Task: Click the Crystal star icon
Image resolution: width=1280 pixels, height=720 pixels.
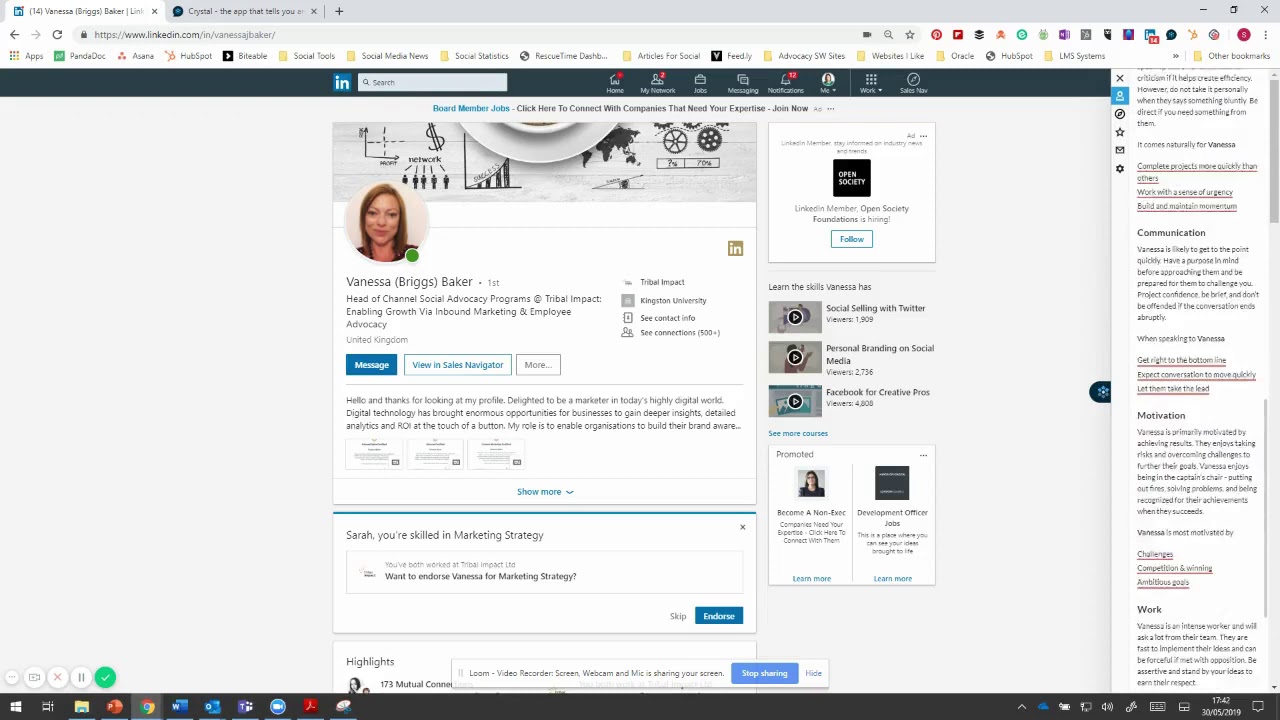Action: (x=1120, y=132)
